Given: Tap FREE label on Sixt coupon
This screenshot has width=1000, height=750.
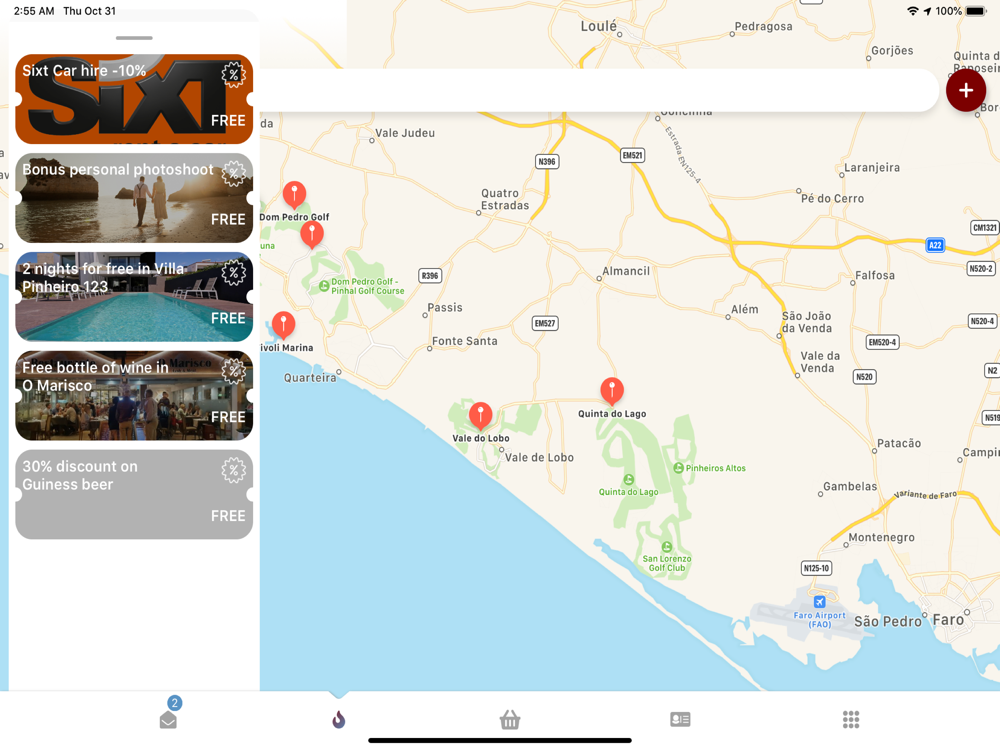Looking at the screenshot, I should click(x=228, y=121).
